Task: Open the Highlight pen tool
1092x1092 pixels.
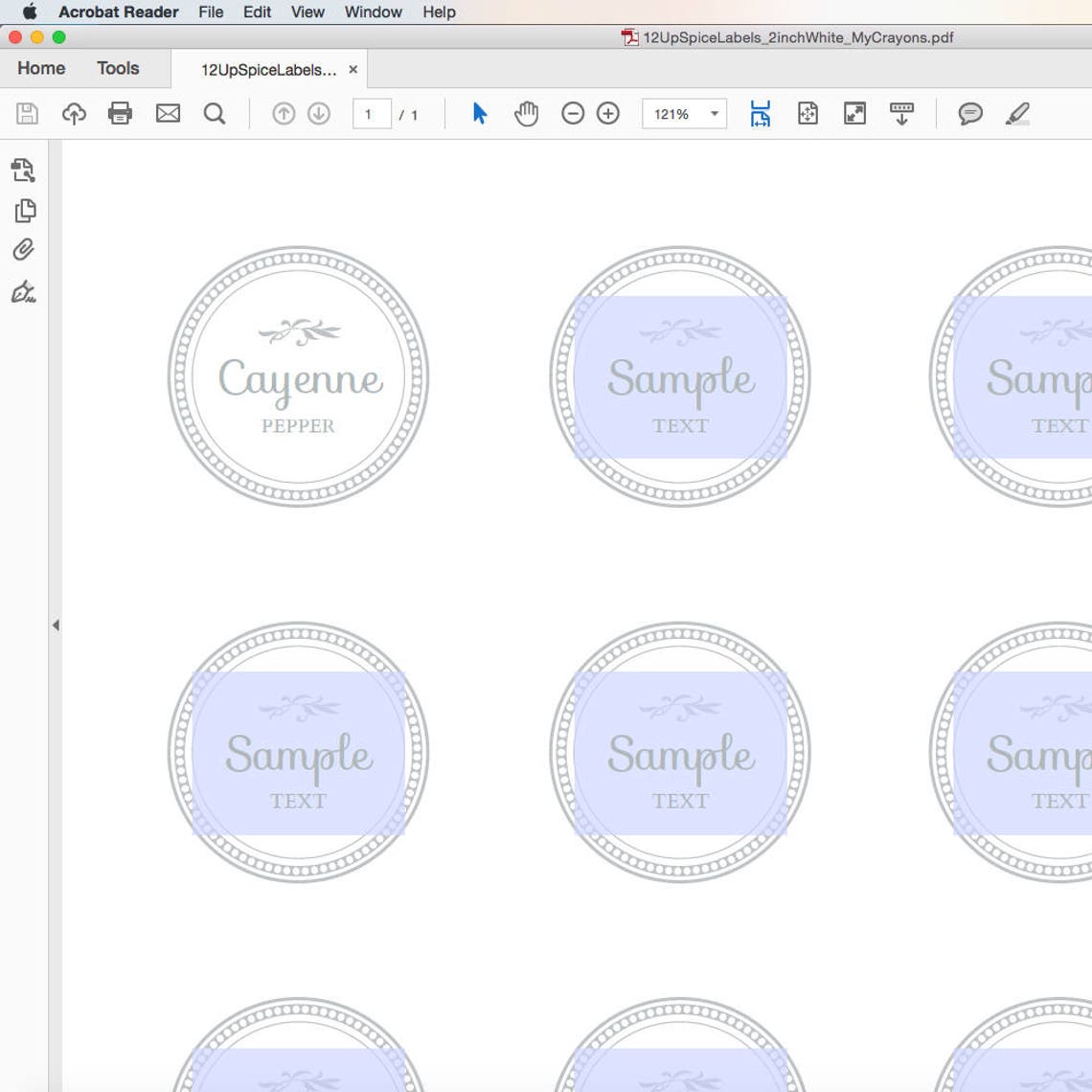Action: pyautogui.click(x=1018, y=113)
